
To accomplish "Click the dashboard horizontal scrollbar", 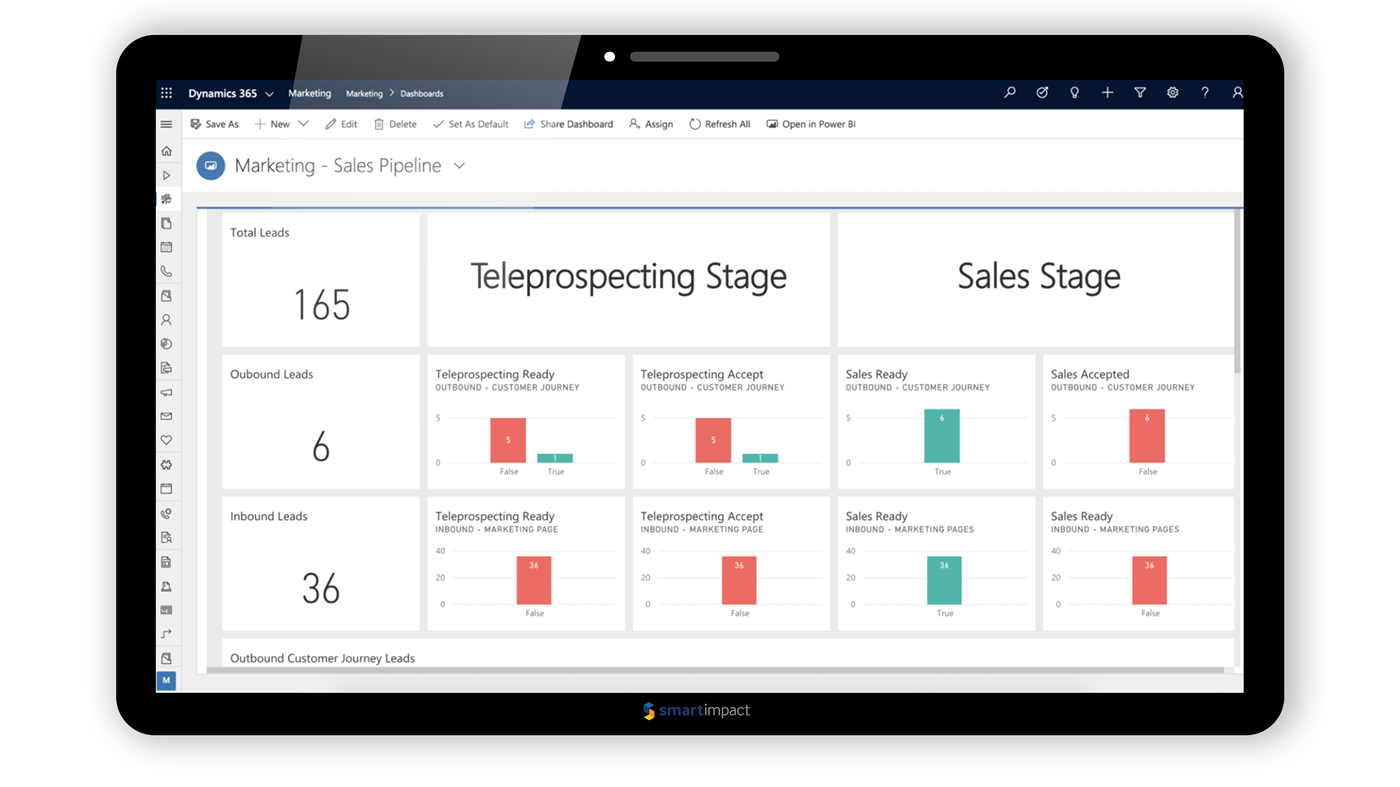I will [715, 670].
